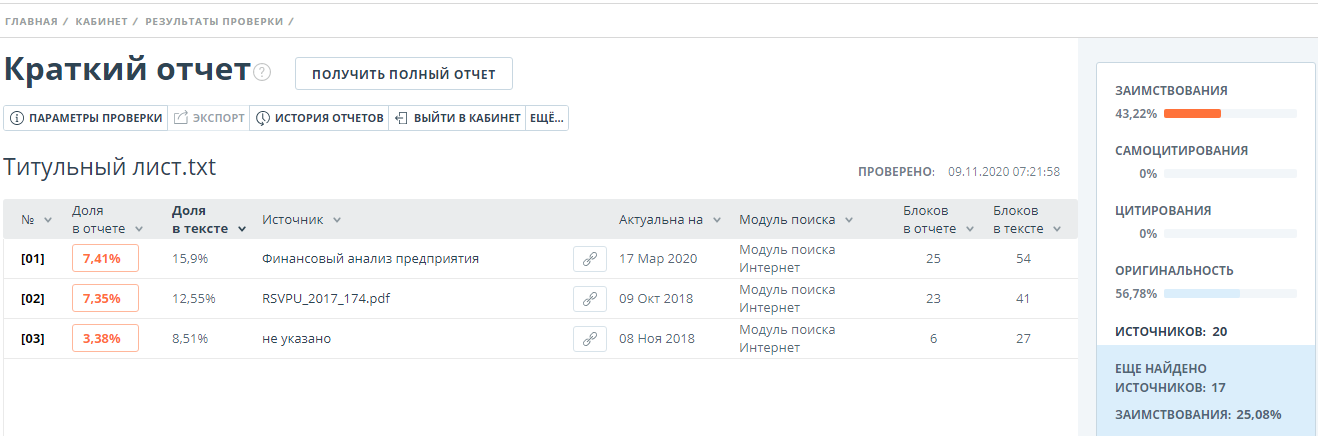Open Источник column dropdown arrow
This screenshot has width=1318, height=436.
coord(337,220)
